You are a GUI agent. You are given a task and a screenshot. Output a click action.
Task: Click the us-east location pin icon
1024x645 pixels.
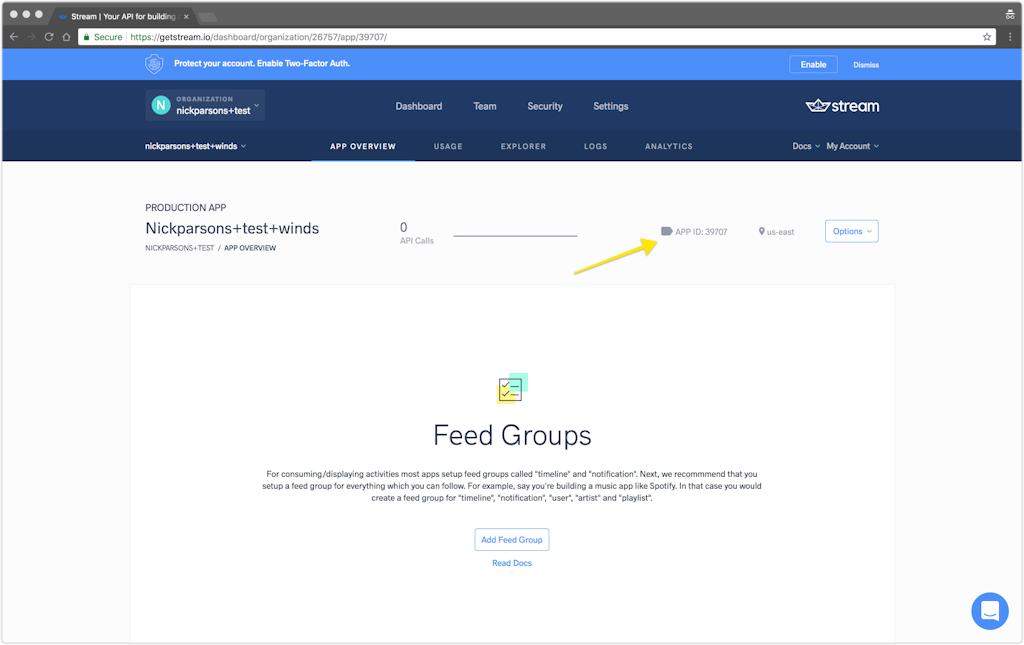coord(761,232)
